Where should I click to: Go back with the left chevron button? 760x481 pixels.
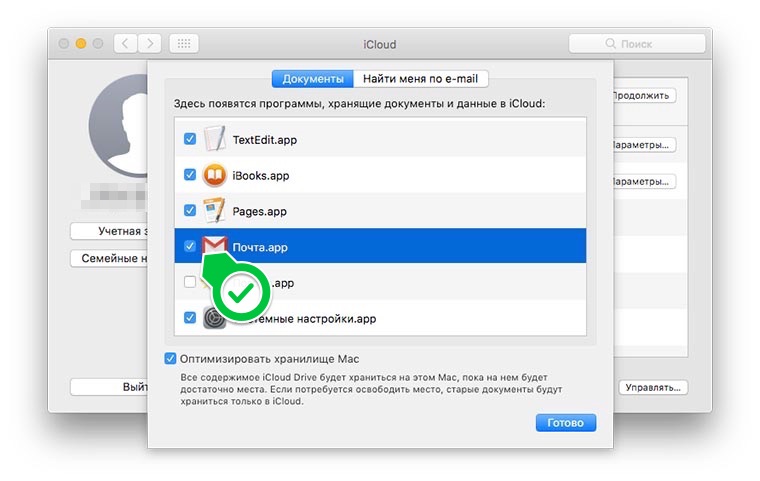126,44
